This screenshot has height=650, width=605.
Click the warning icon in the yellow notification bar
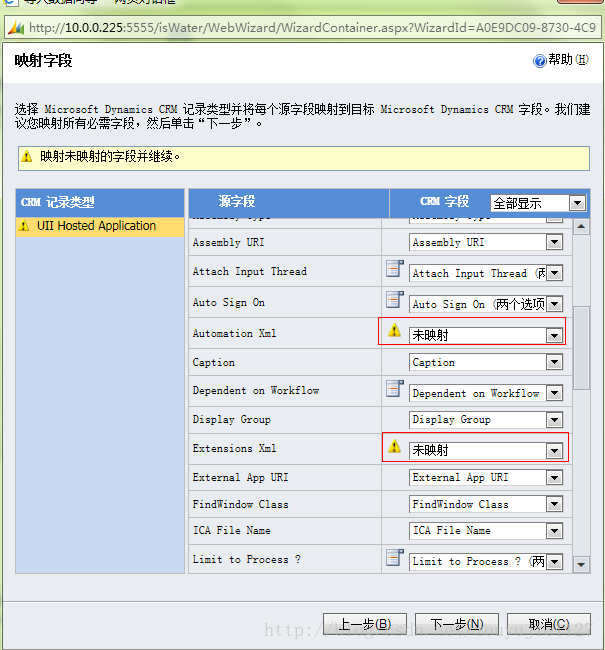tap(27, 157)
